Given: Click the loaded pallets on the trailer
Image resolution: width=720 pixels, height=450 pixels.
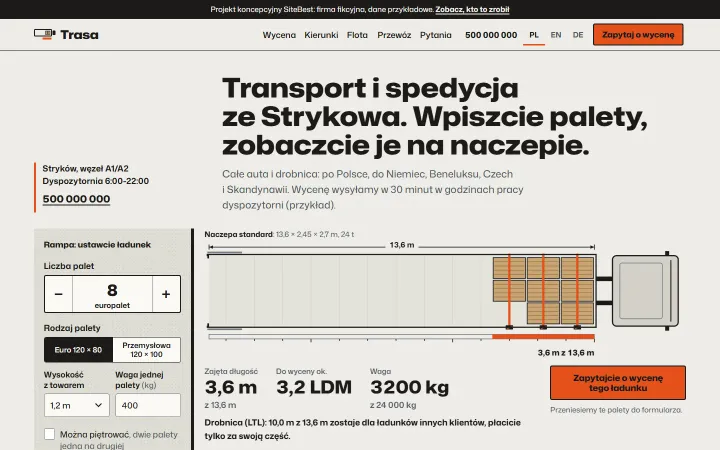Looking at the screenshot, I should click(544, 291).
